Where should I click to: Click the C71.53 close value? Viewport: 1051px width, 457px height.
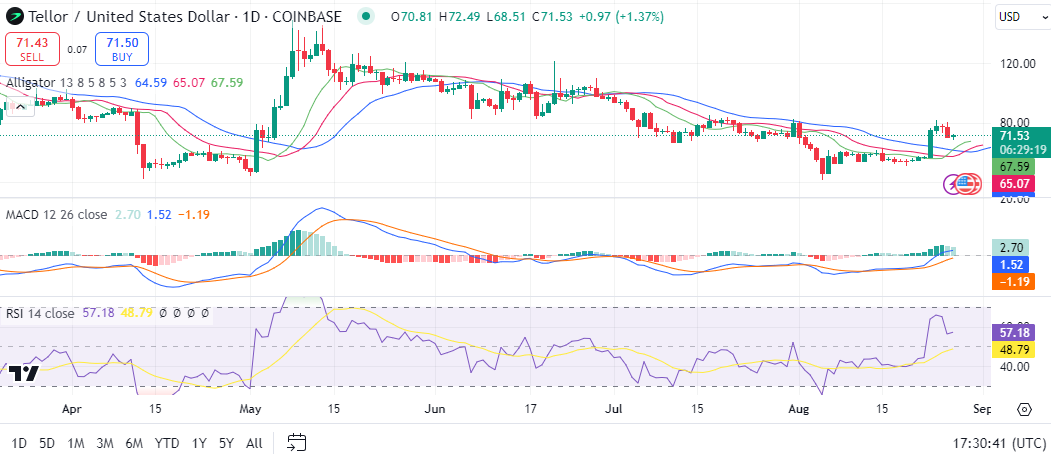[552, 16]
